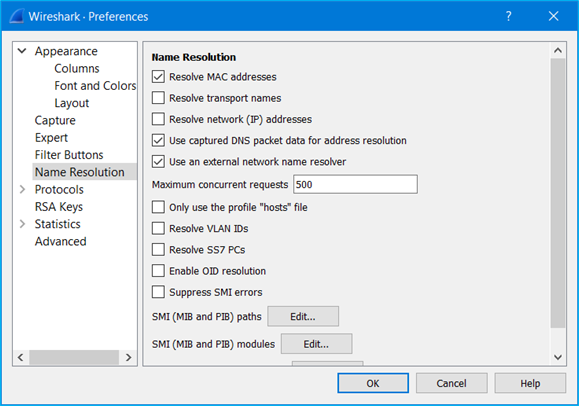
Task: Expand the Statistics tree node
Action: click(22, 224)
